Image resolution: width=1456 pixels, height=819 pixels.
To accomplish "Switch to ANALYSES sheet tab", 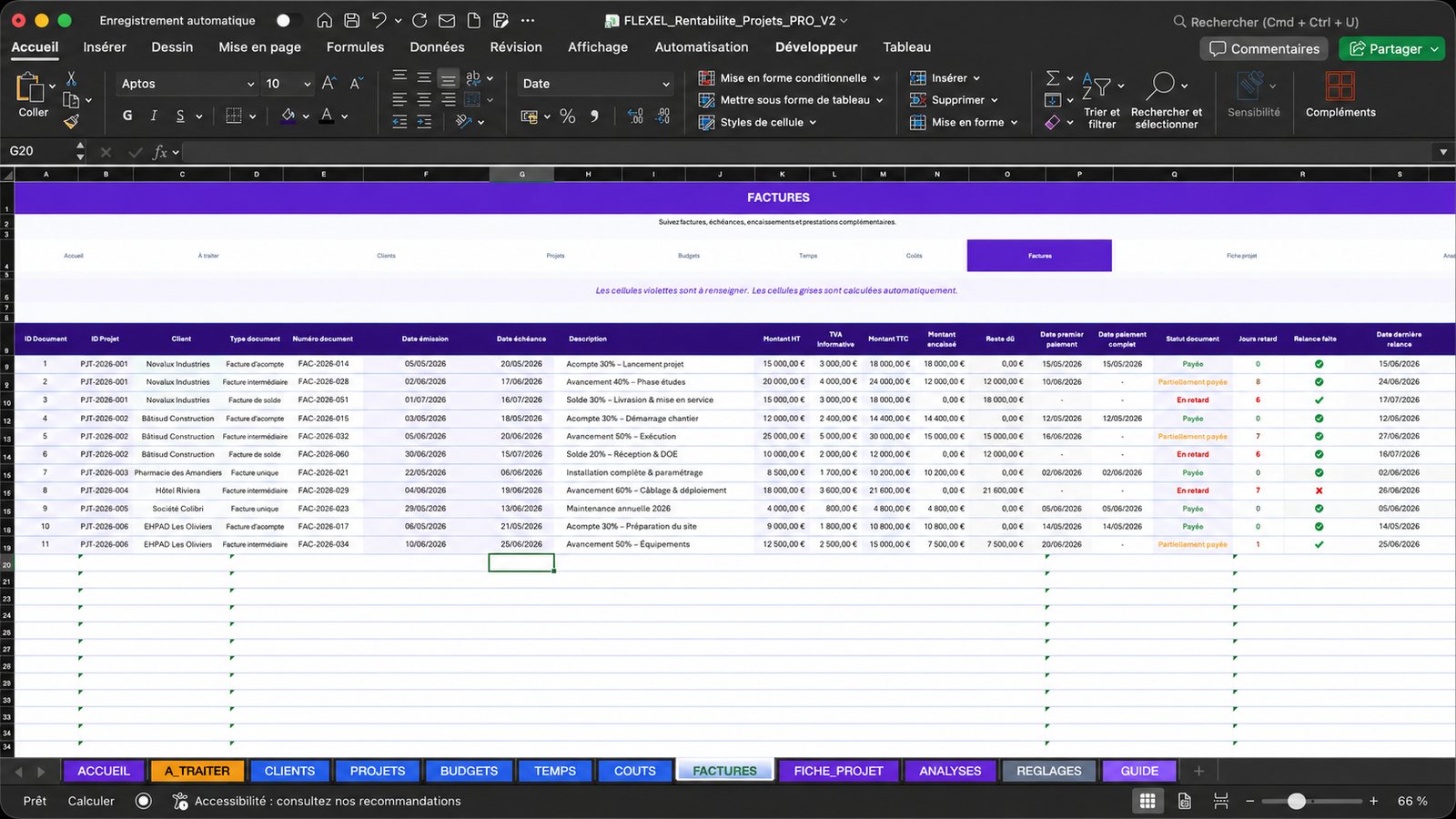I will [x=950, y=771].
